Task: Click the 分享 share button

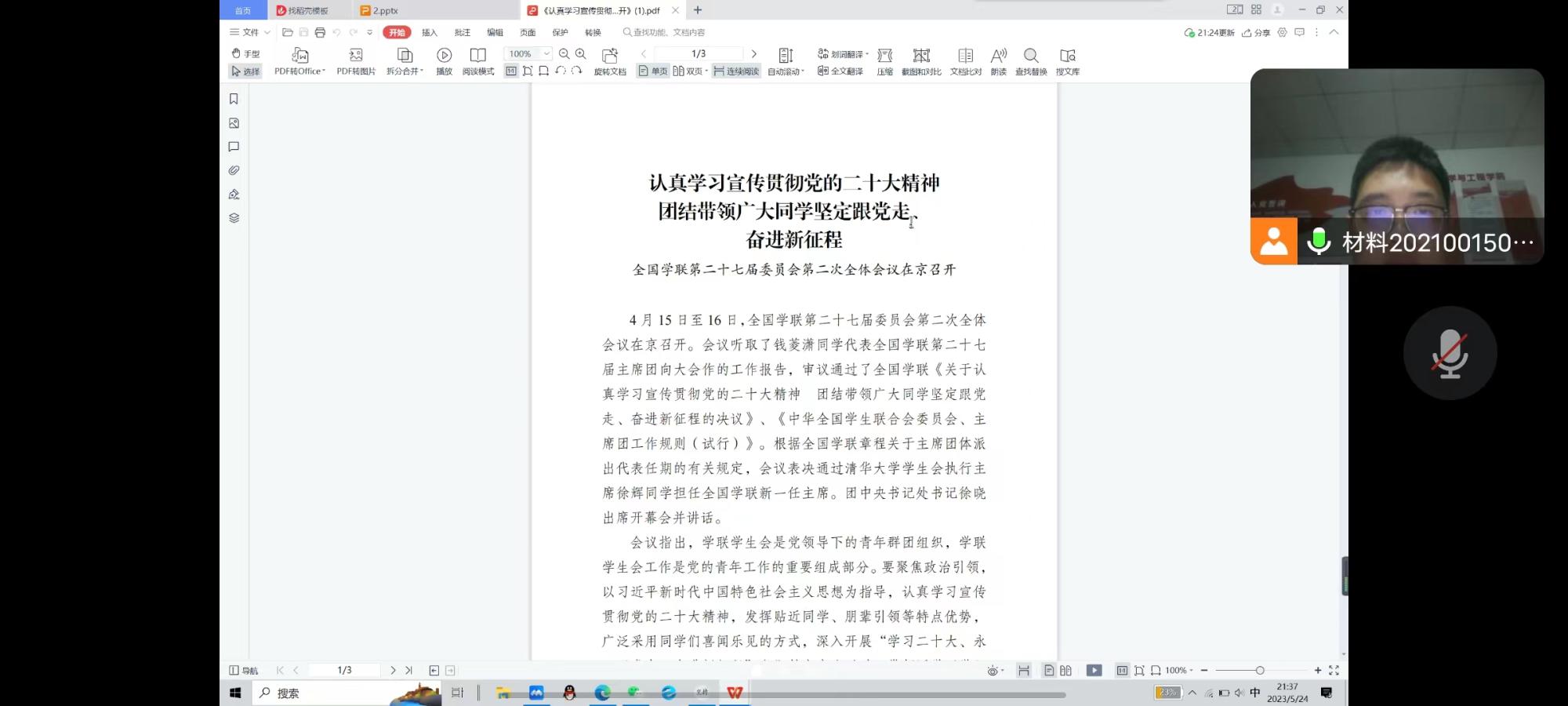Action: point(1256,32)
